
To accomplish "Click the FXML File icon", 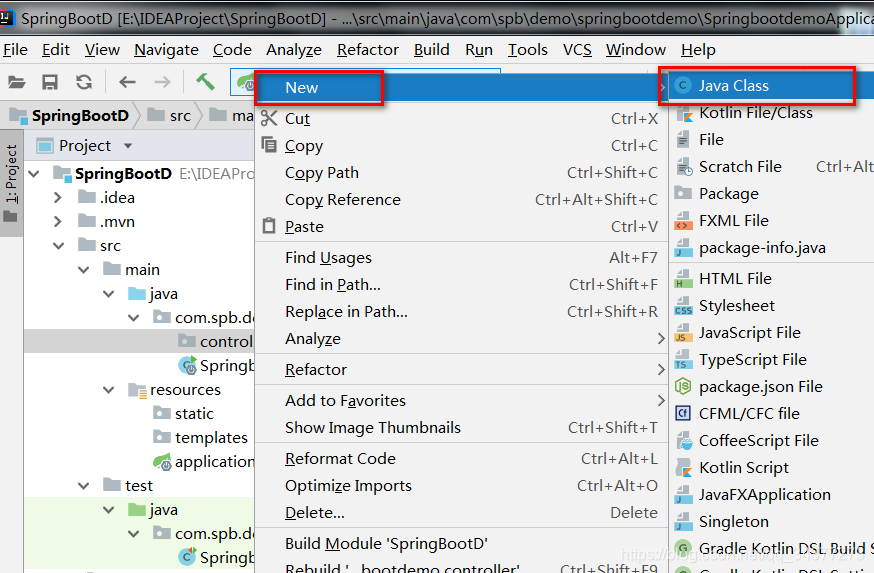I will pyautogui.click(x=683, y=221).
